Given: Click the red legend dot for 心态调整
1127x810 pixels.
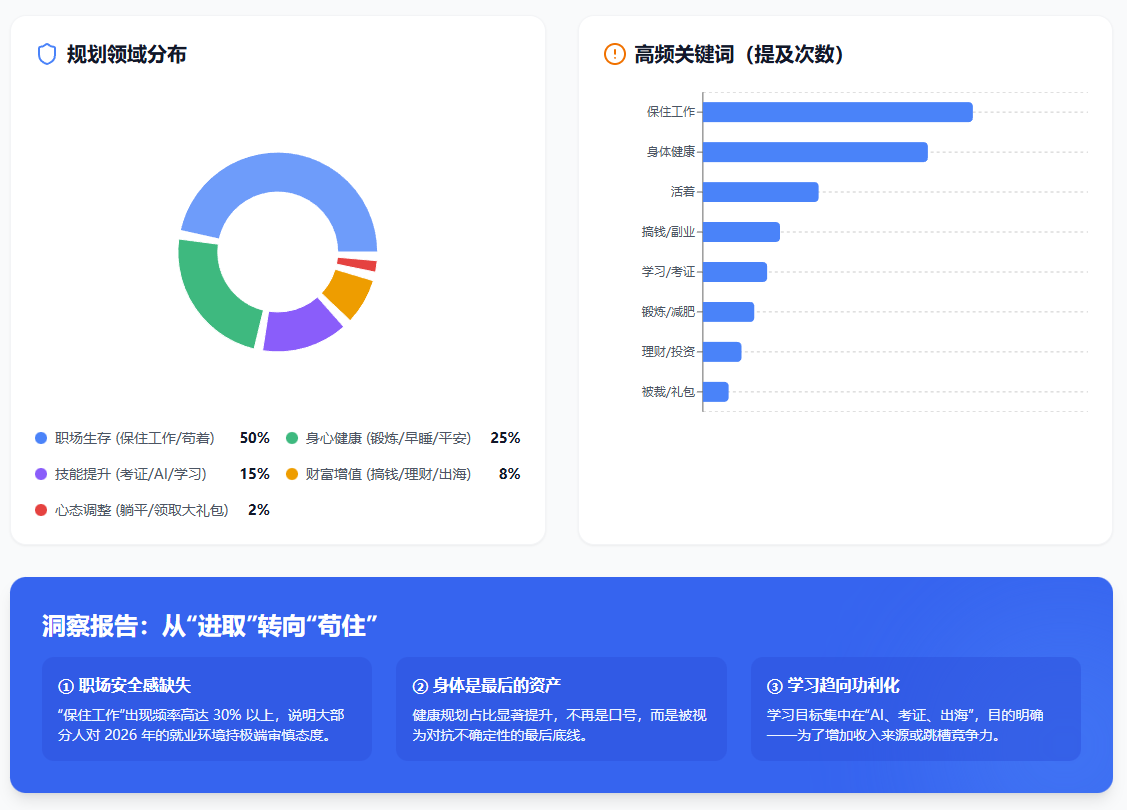Looking at the screenshot, I should coord(41,510).
